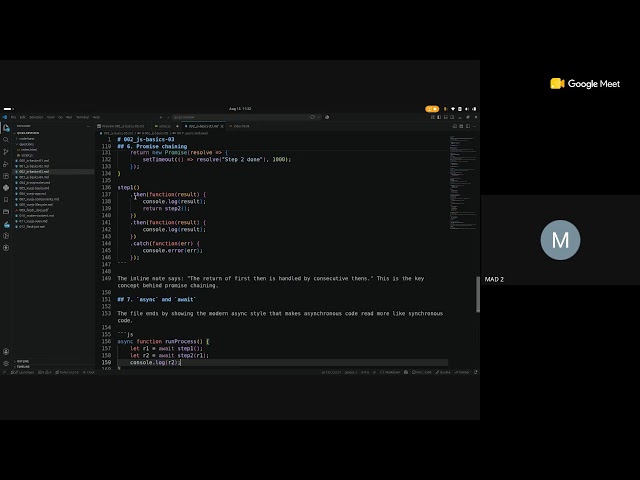This screenshot has width=640, height=480.
Task: Open the Run and Debug view
Action: tap(6, 164)
